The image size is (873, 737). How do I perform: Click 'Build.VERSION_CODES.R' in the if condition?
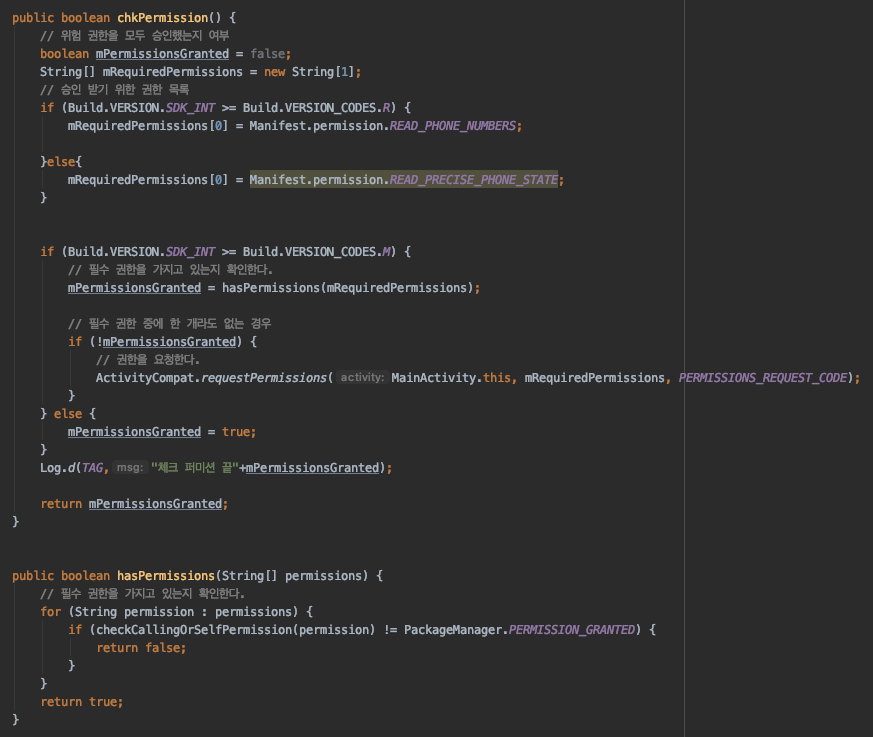click(316, 107)
